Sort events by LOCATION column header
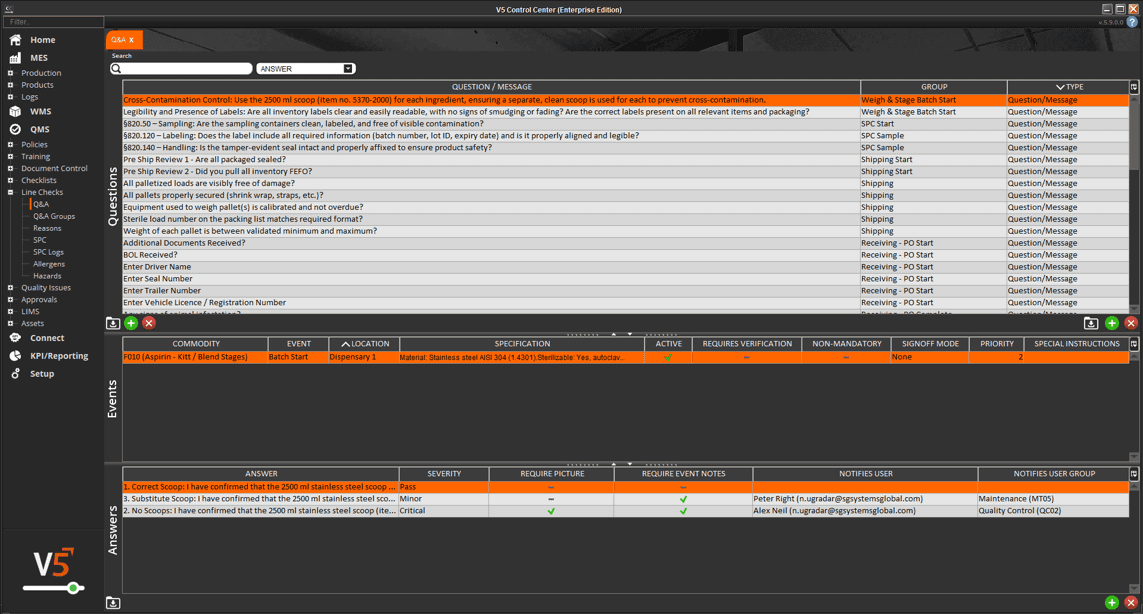The height and width of the screenshot is (614, 1143). pyautogui.click(x=364, y=344)
